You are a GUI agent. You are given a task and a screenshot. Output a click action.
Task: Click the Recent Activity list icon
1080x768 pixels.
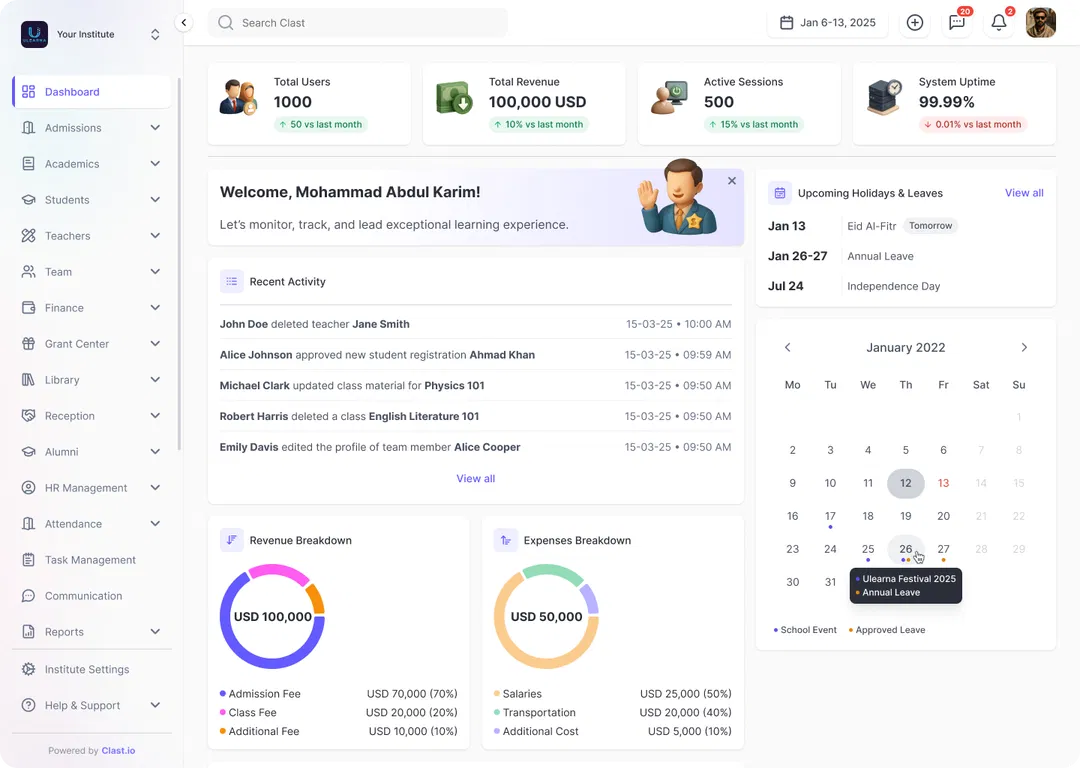[x=231, y=281]
